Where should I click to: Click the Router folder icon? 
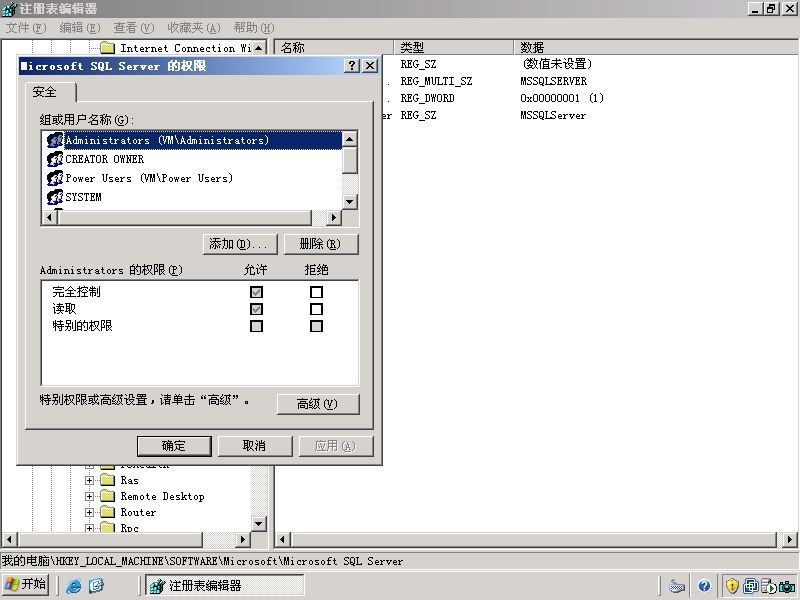[107, 512]
